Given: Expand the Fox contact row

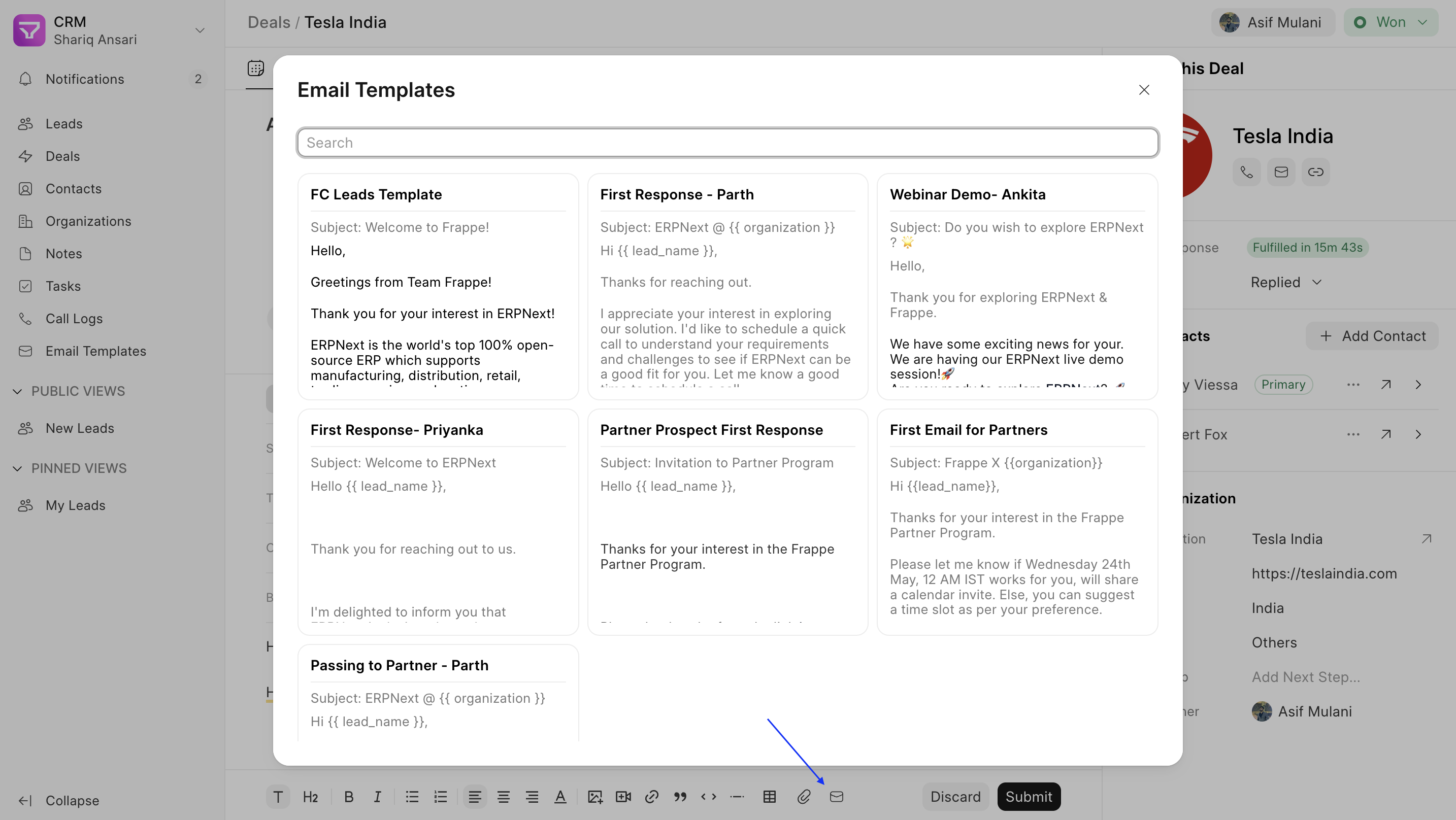Looking at the screenshot, I should (x=1418, y=435).
